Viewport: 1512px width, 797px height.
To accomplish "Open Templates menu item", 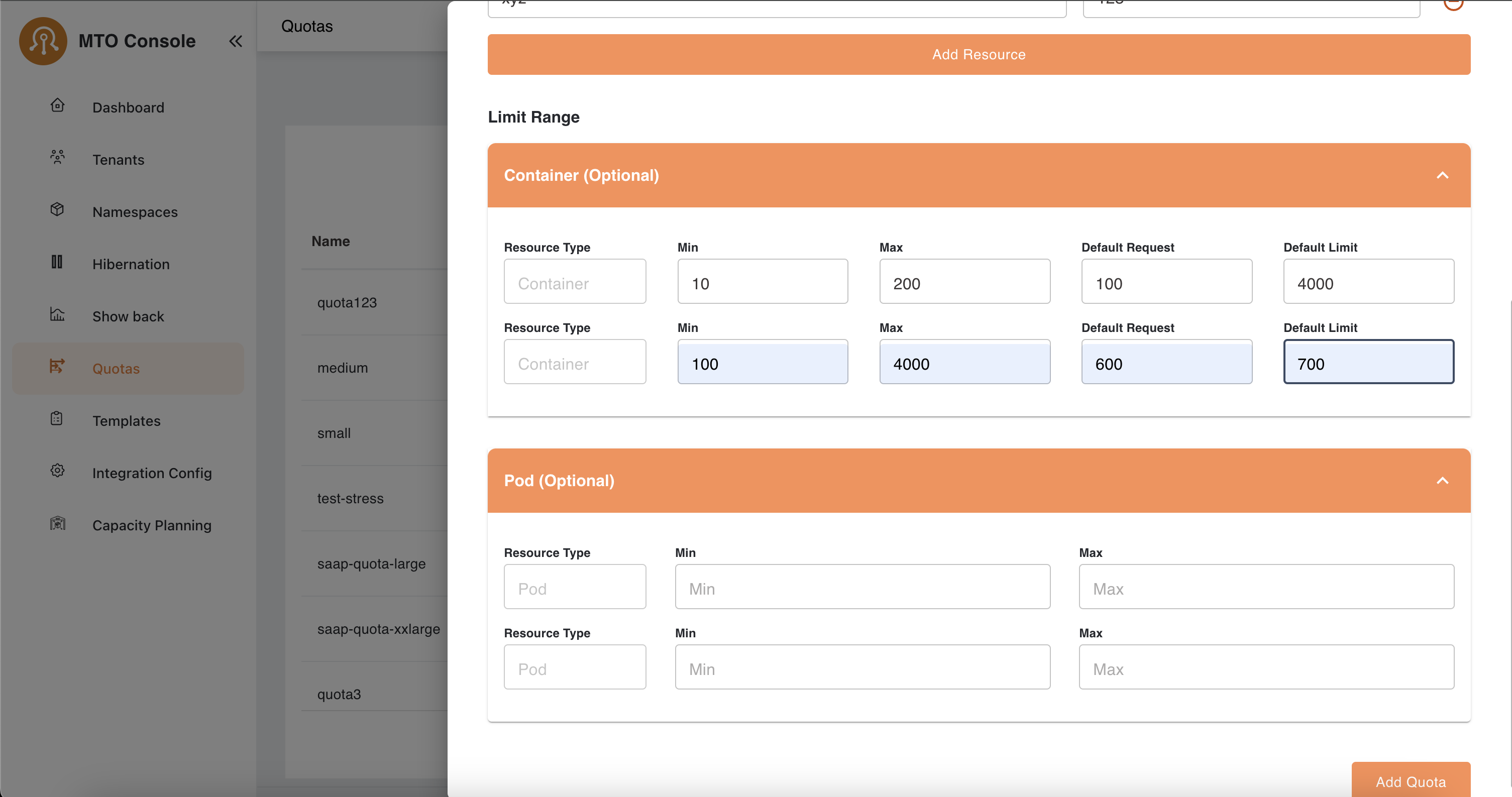I will pyautogui.click(x=126, y=421).
